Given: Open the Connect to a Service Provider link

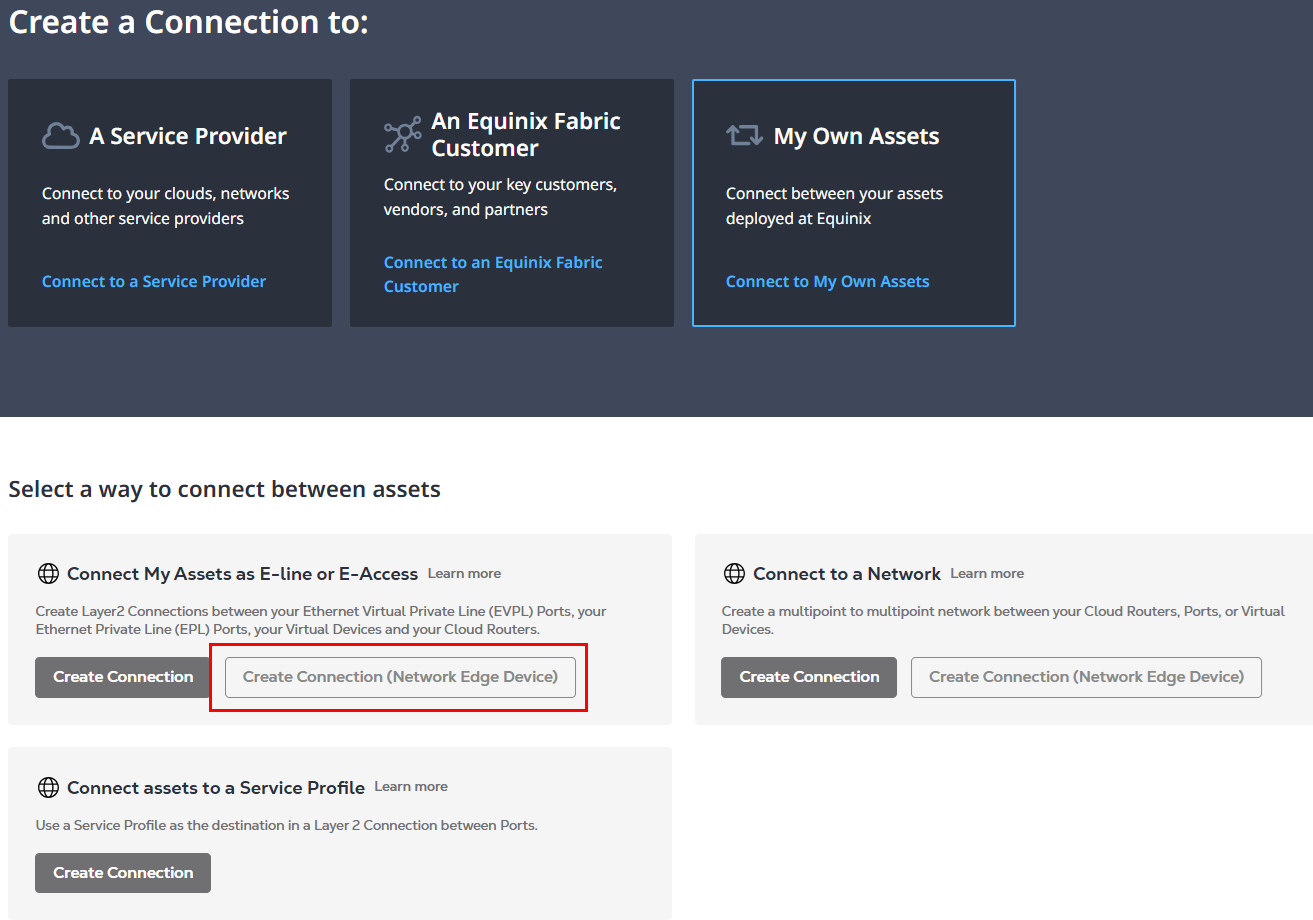Looking at the screenshot, I should coord(154,282).
